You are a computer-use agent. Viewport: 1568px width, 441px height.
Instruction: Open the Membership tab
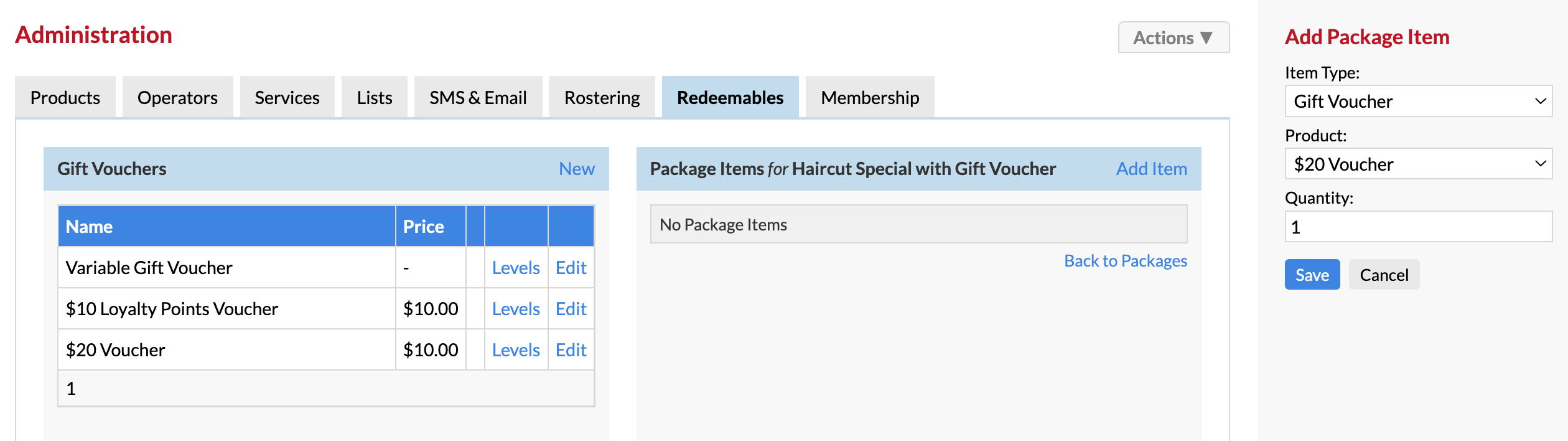click(x=870, y=97)
